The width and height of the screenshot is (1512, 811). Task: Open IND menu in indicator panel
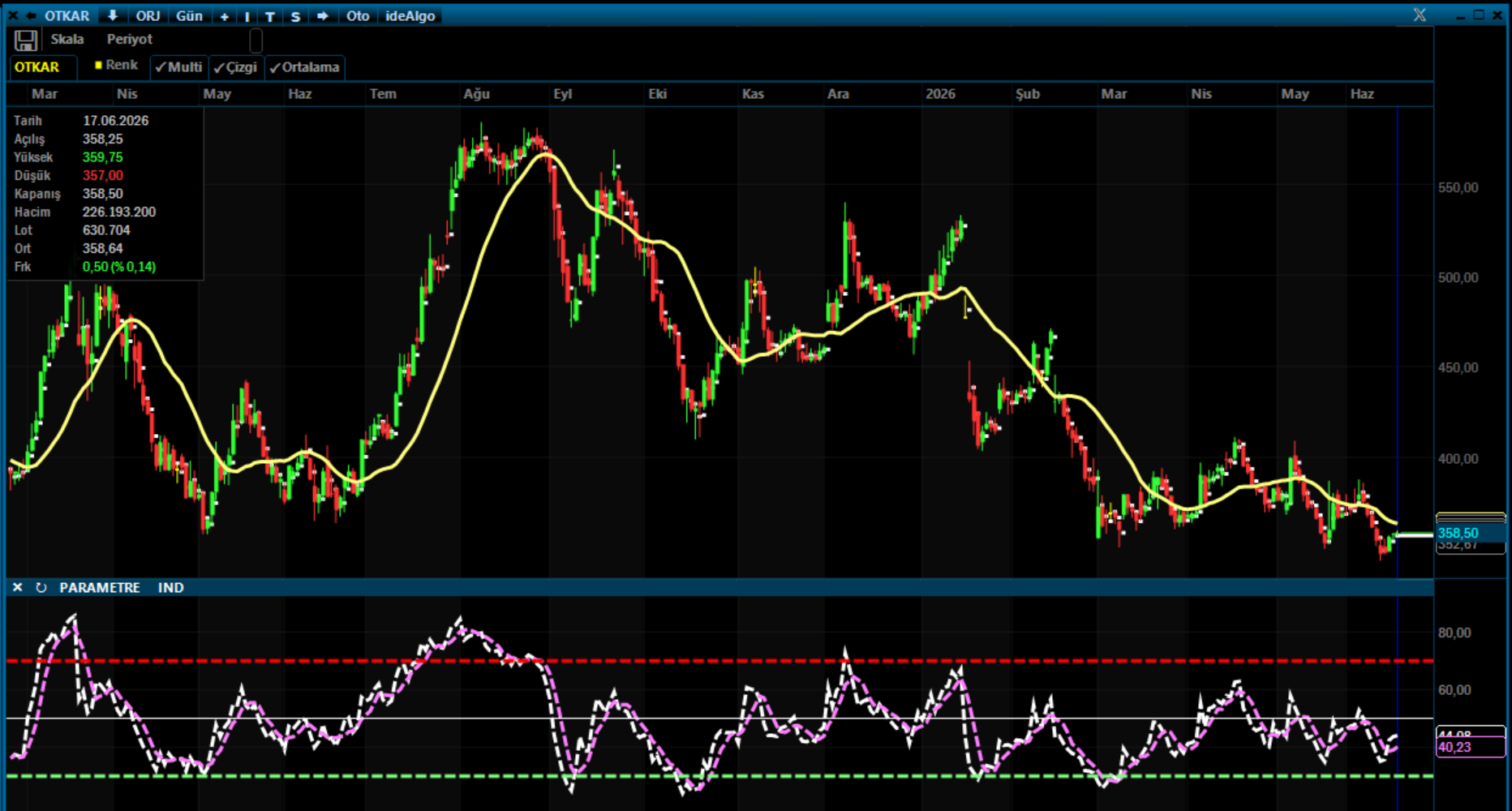pyautogui.click(x=170, y=587)
